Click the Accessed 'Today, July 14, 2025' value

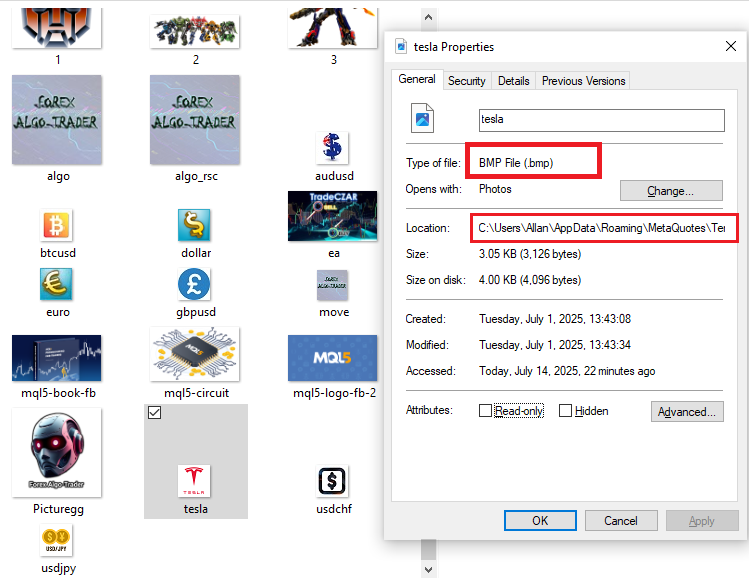pyautogui.click(x=567, y=371)
